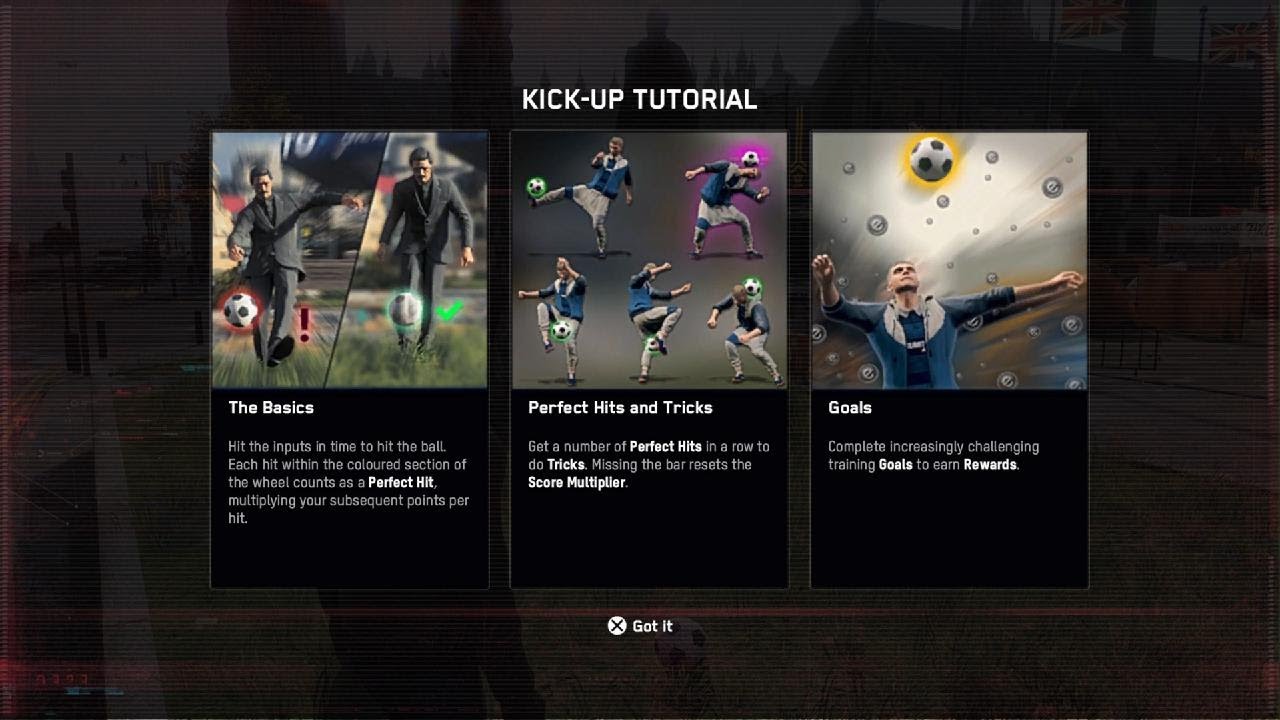The image size is (1280, 720).
Task: Click the bold Tricks word in description
Action: (x=566, y=465)
